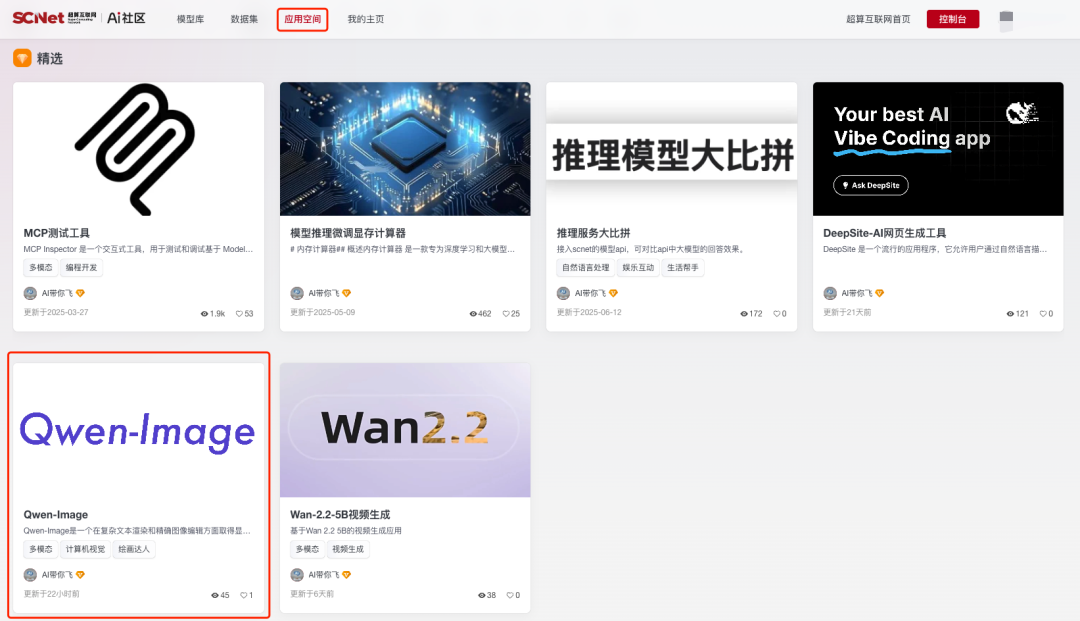
Task: Like the 推理服务大比拼 card heart
Action: (776, 313)
